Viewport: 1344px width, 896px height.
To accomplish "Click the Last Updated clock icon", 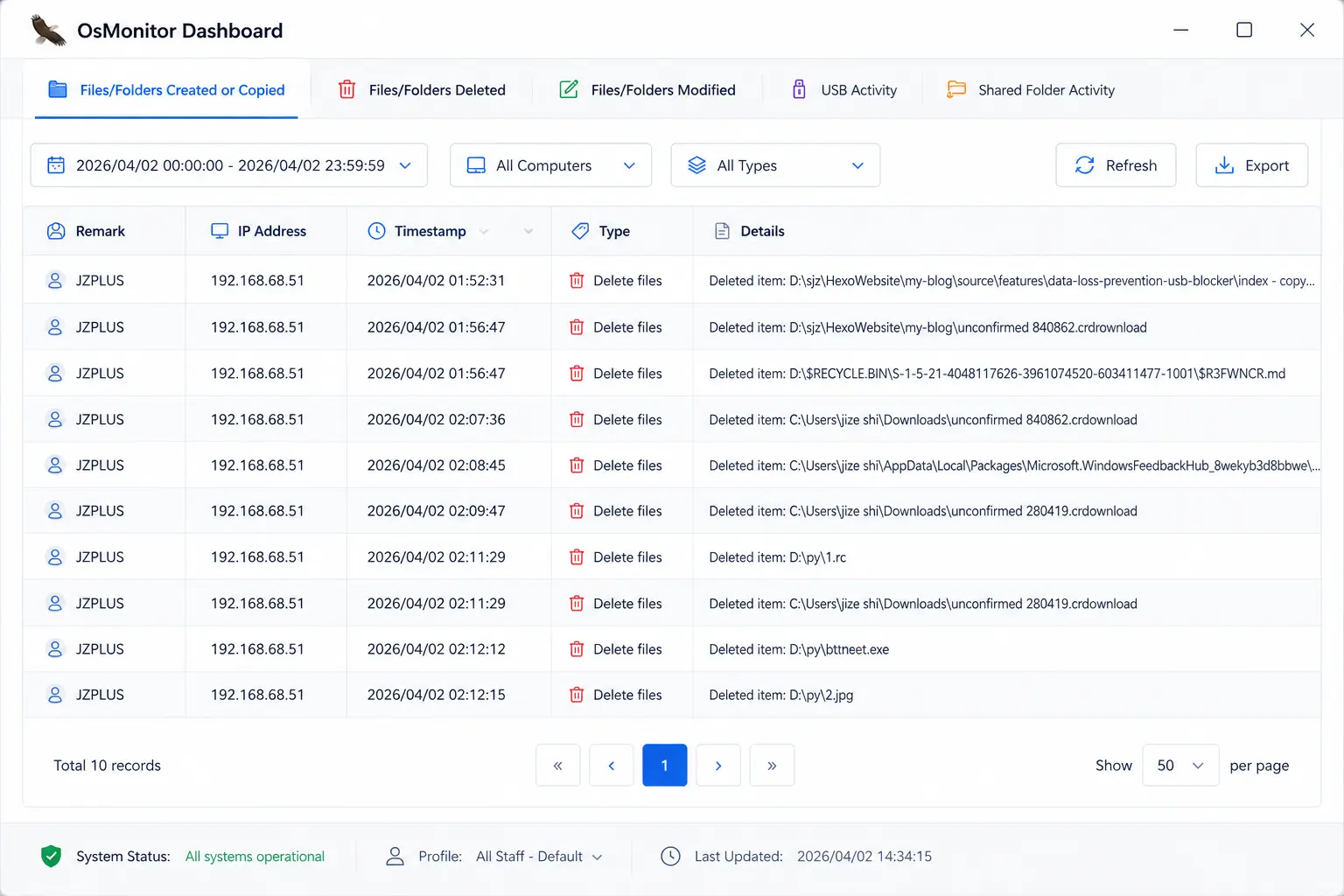I will [x=670, y=856].
